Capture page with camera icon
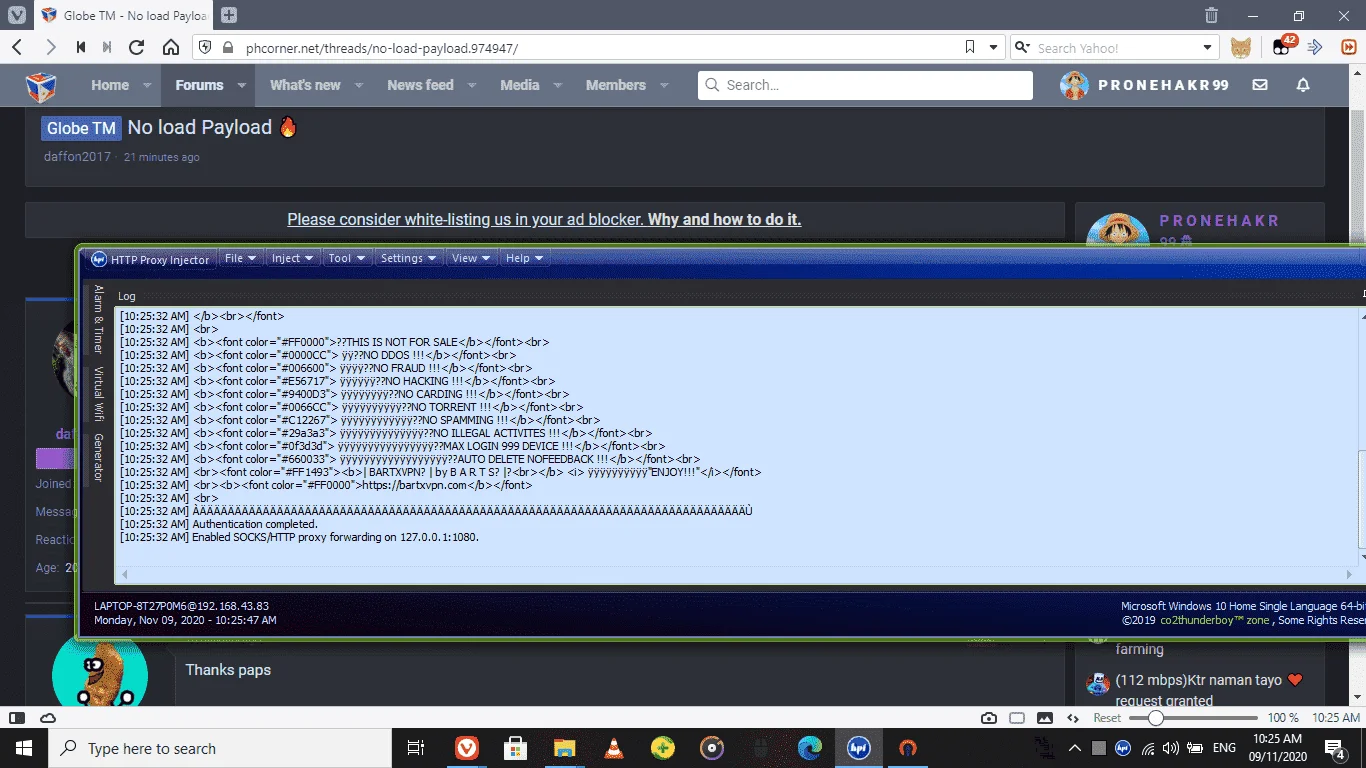Viewport: 1366px width, 768px height. [x=989, y=718]
